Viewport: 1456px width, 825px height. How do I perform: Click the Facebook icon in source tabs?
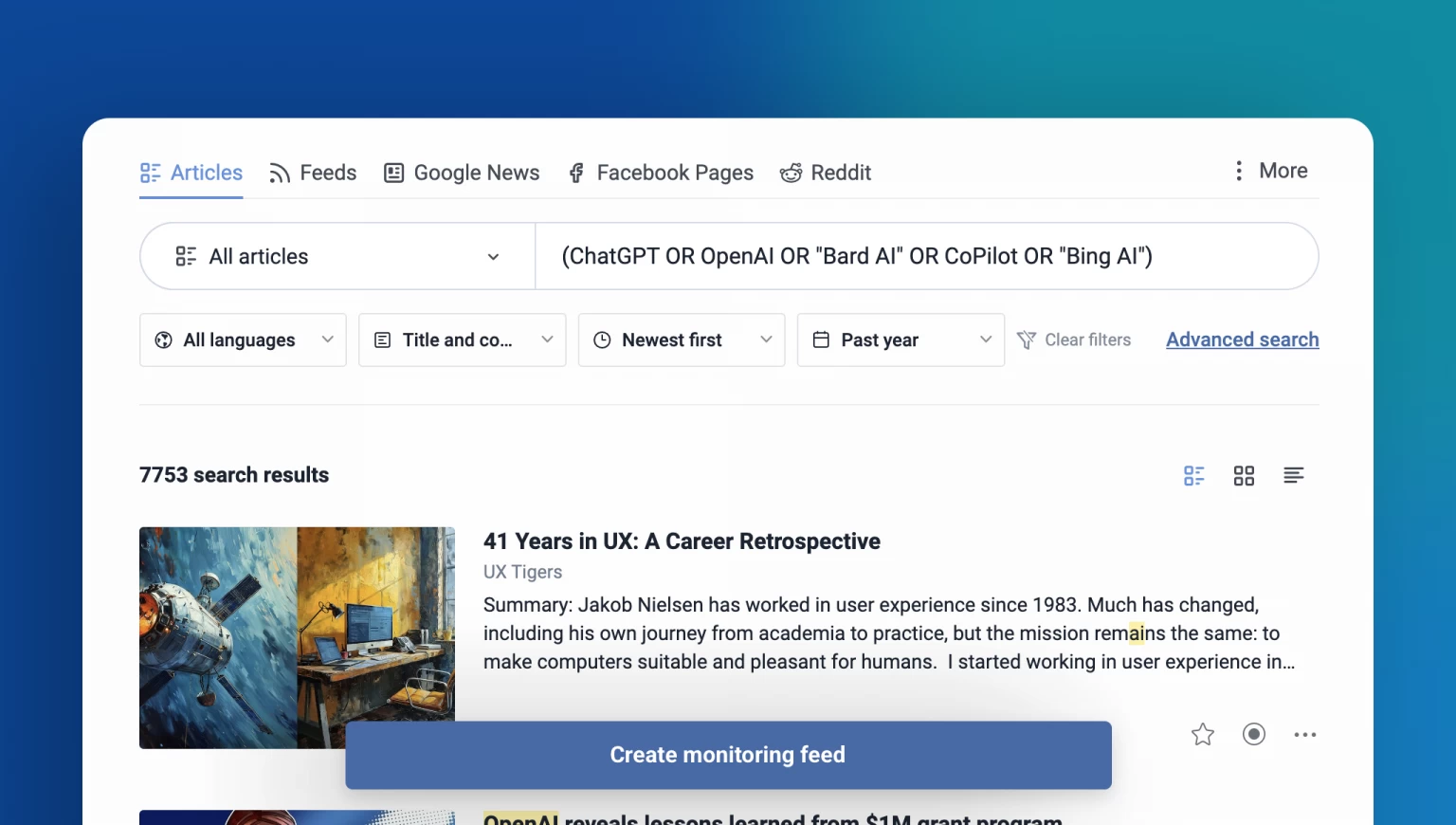[575, 174]
